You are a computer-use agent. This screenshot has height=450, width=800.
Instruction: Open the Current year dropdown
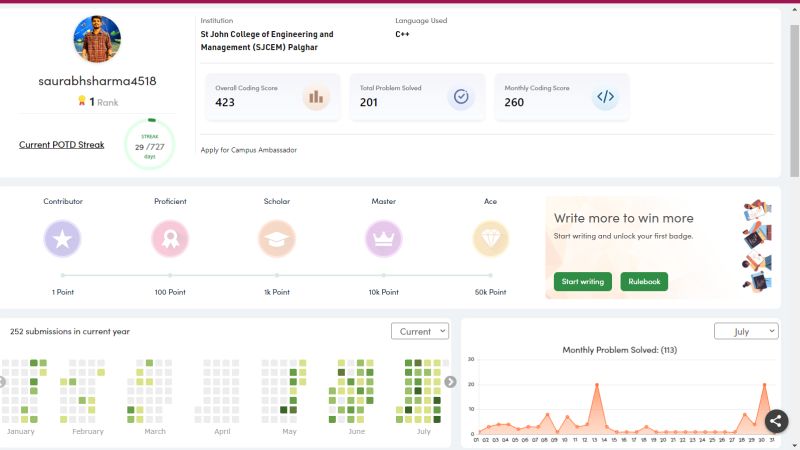pos(420,331)
